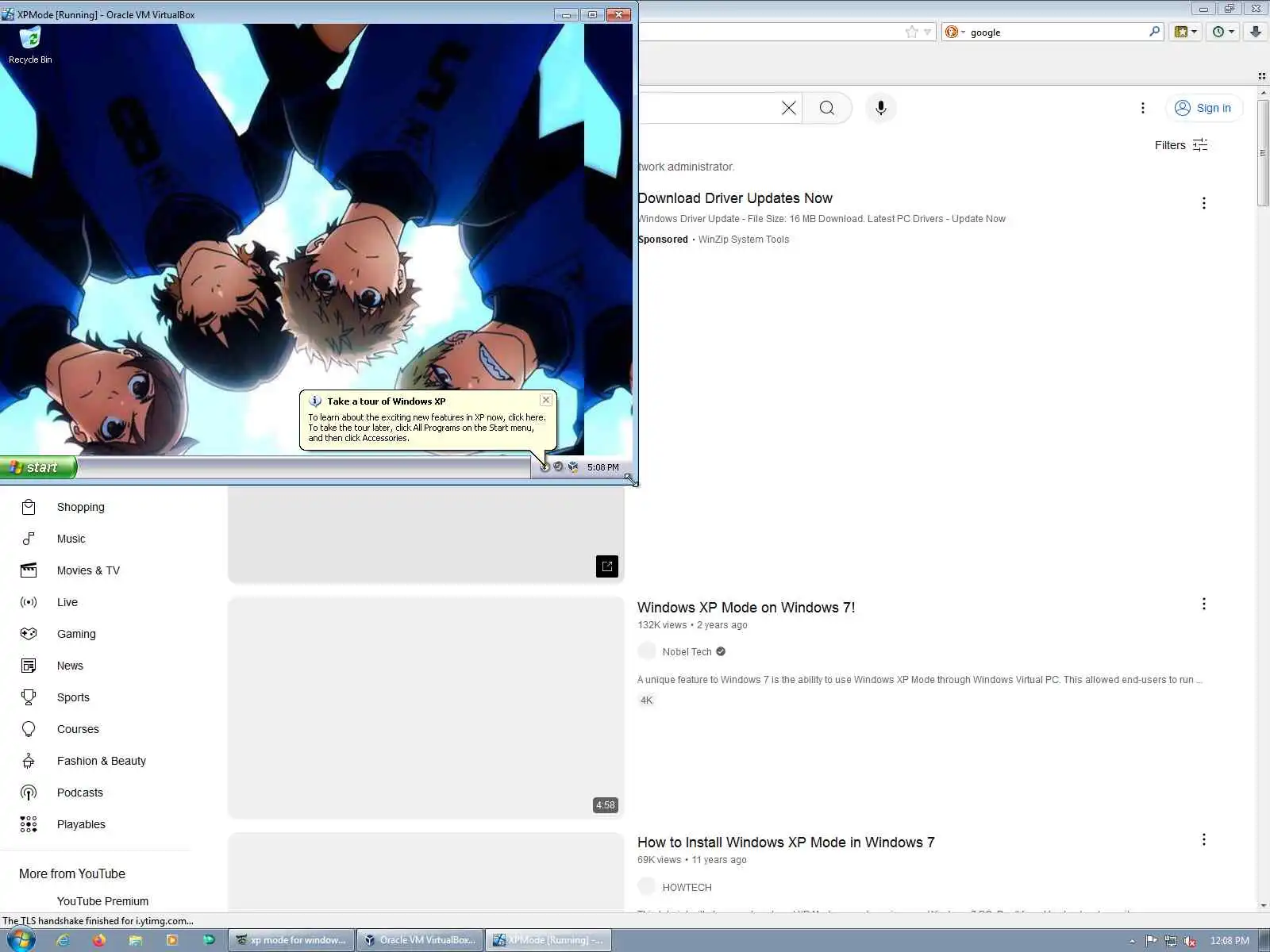1270x952 pixels.
Task: Open the search Filters
Action: coord(1181,145)
